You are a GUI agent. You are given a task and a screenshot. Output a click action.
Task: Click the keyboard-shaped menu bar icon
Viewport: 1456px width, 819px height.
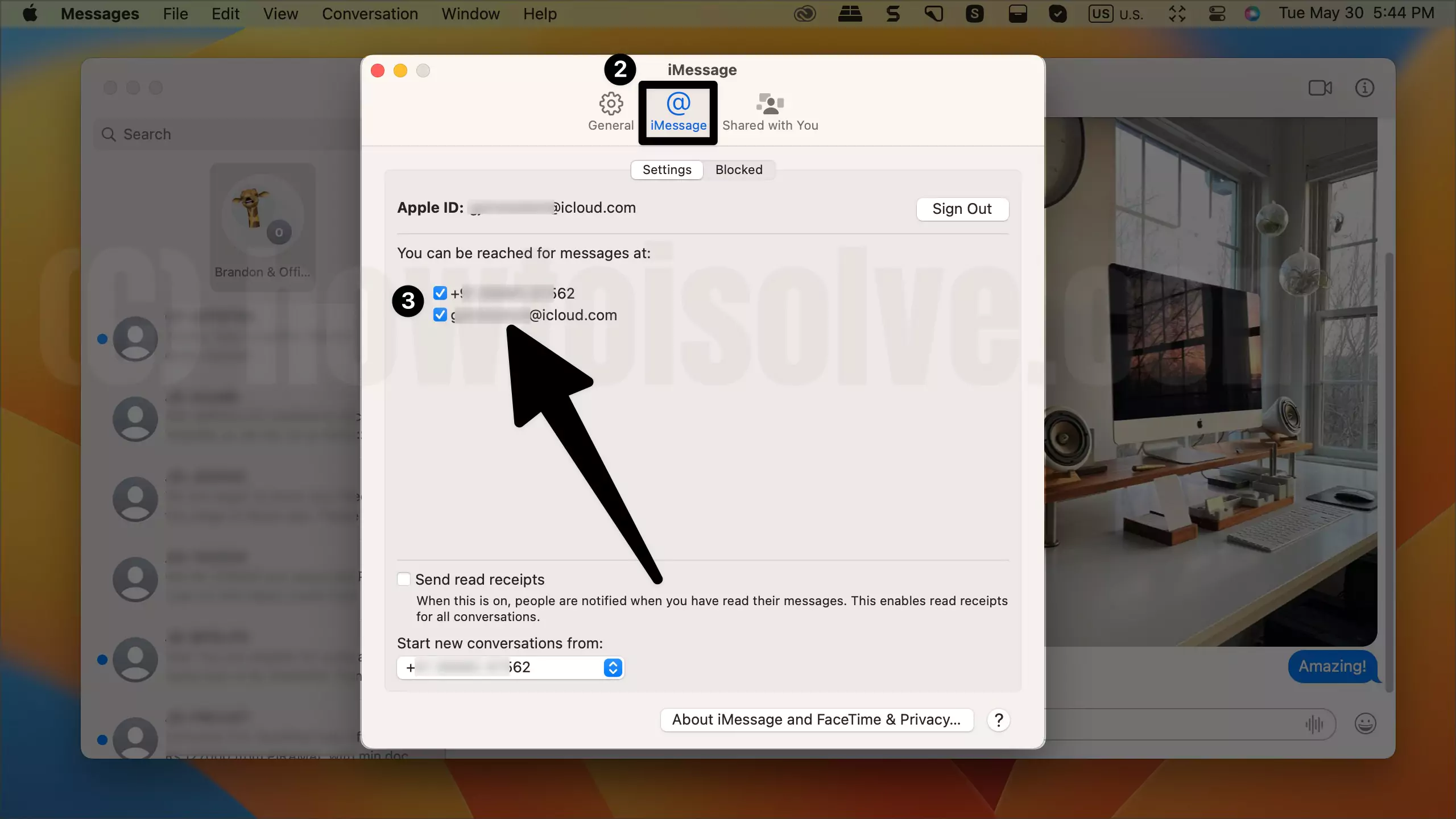tap(850, 14)
